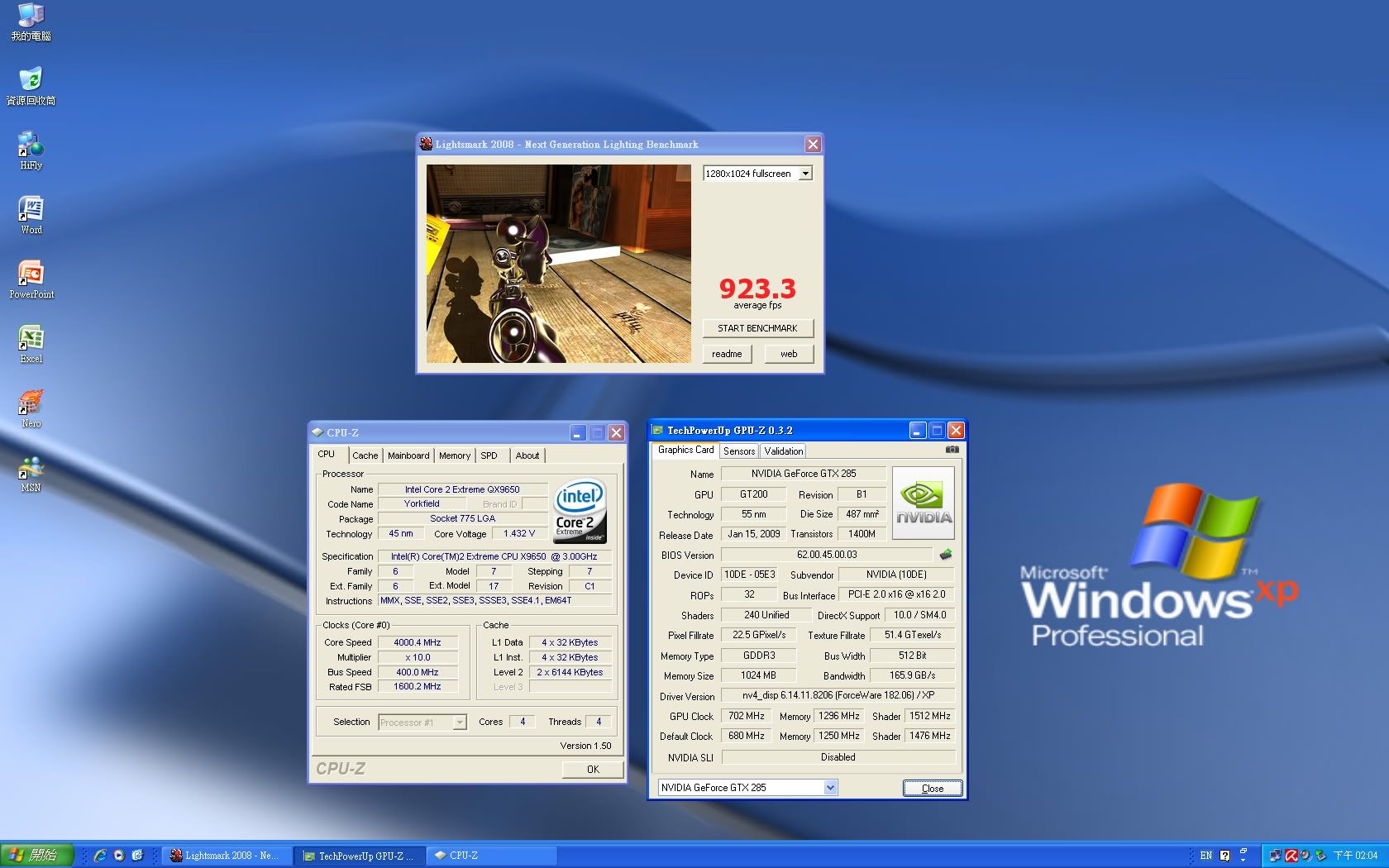This screenshot has height=868, width=1389.
Task: Click the START BENCHMARK button
Action: pyautogui.click(x=758, y=328)
